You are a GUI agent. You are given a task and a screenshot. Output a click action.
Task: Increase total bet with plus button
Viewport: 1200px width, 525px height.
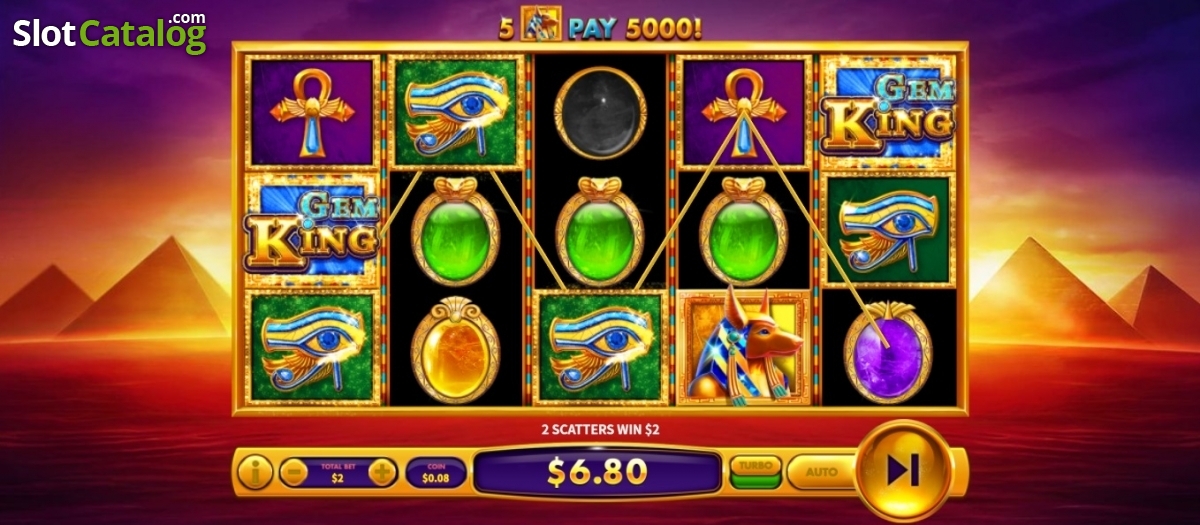382,471
